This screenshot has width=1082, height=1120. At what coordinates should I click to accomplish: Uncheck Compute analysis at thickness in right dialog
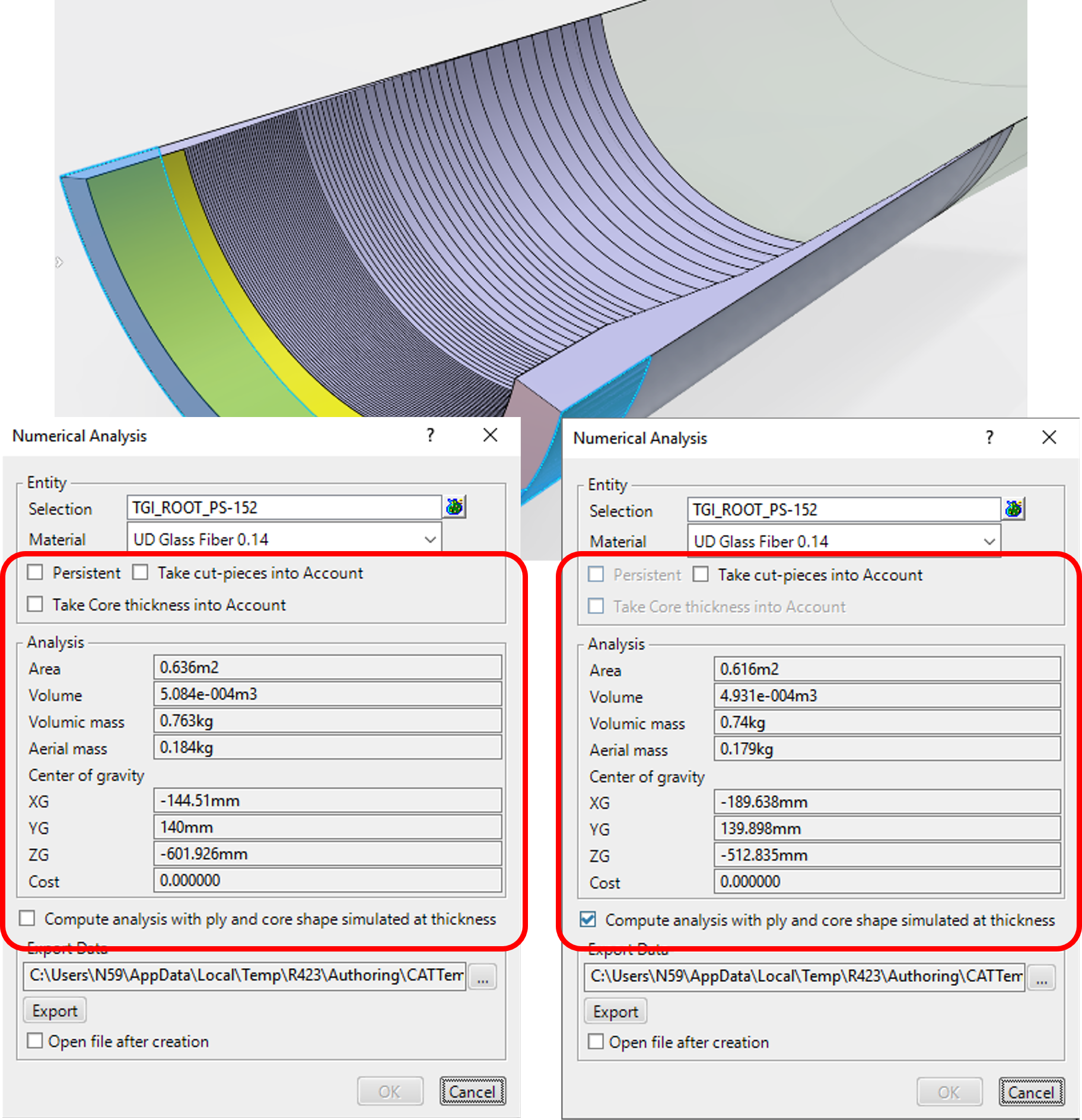click(588, 920)
